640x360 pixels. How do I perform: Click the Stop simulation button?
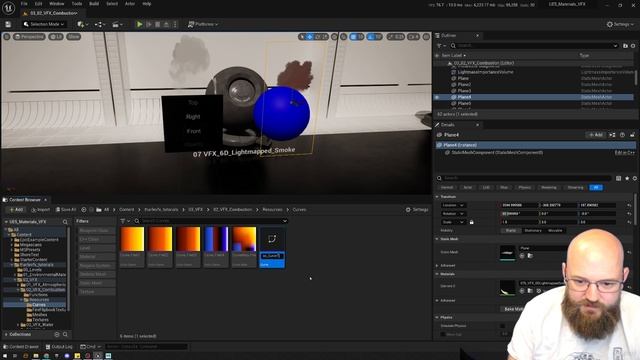158,24
